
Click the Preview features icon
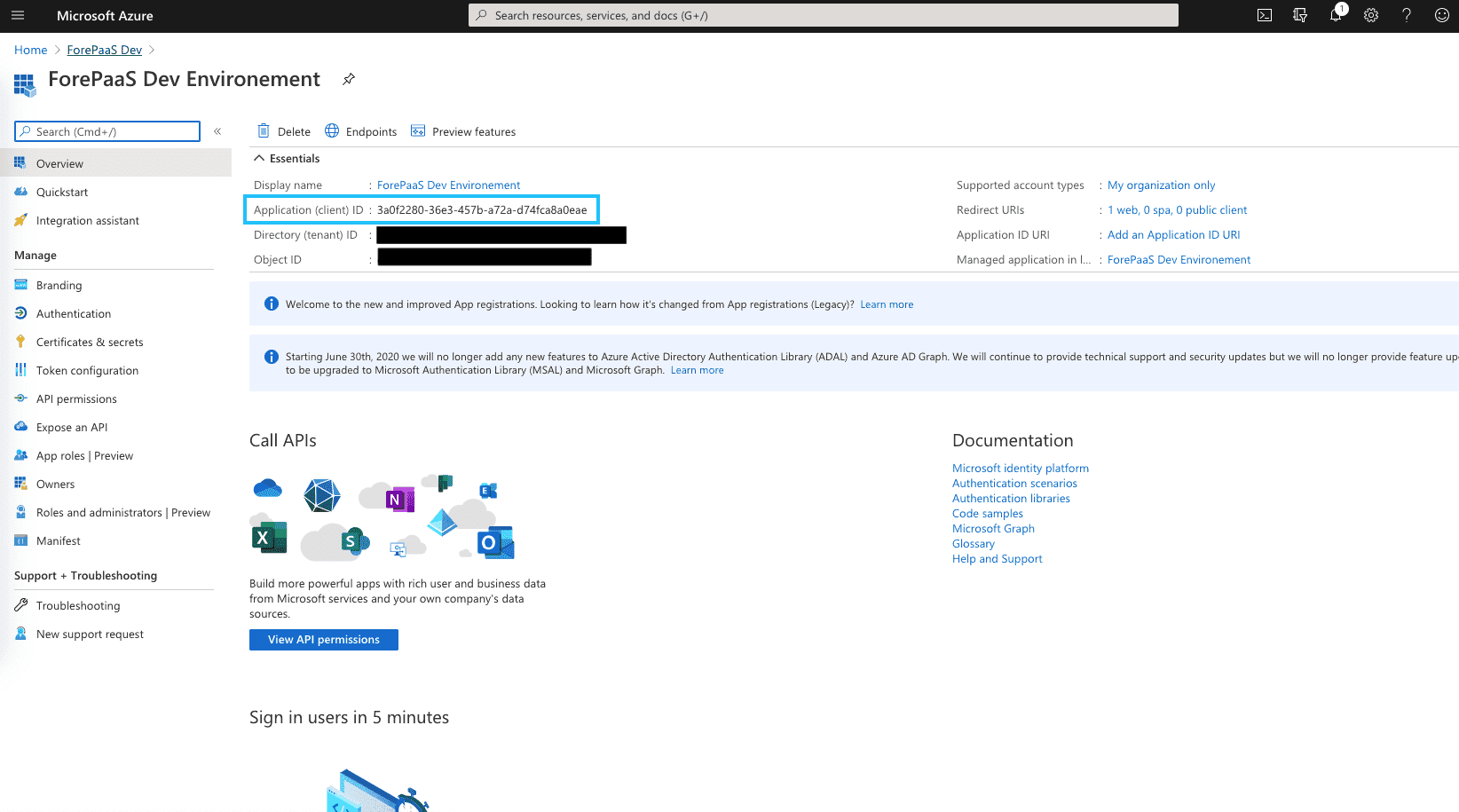pos(418,131)
